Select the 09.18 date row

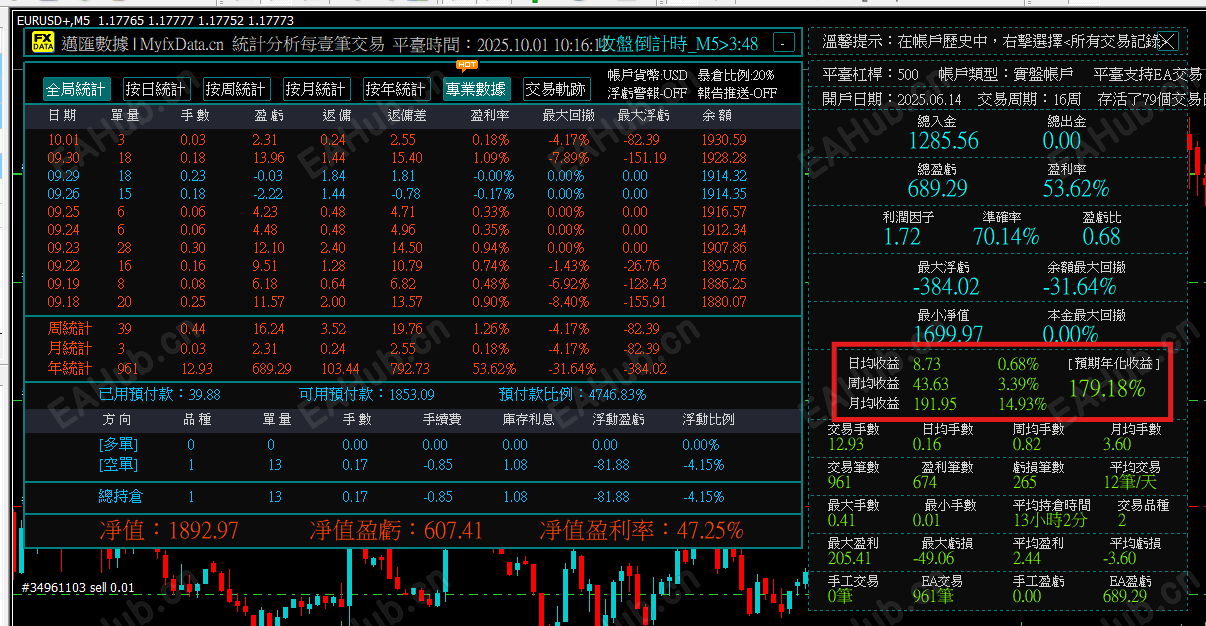(x=412, y=302)
